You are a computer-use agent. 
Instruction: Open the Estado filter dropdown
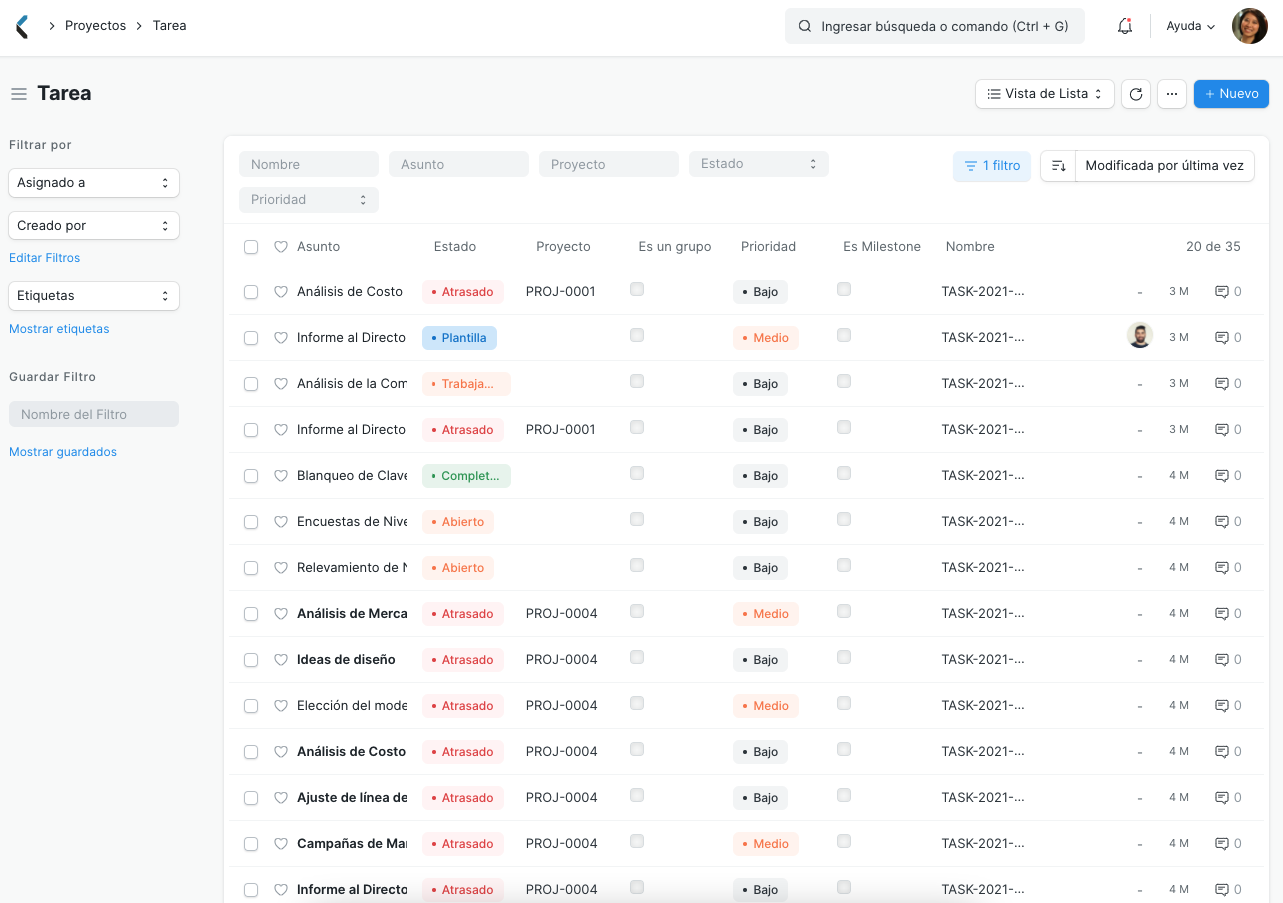[759, 164]
